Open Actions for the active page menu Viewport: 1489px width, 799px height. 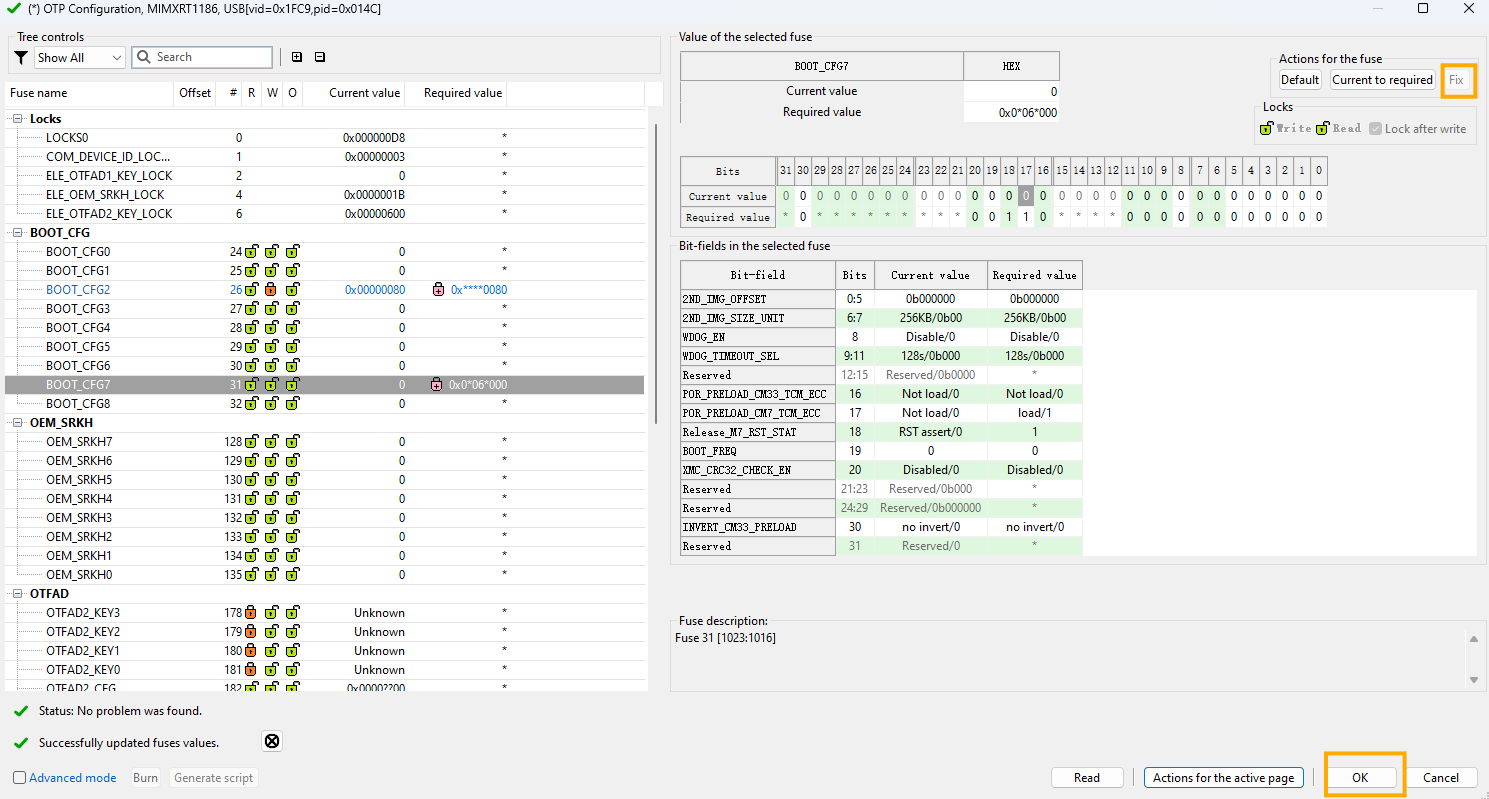click(x=1223, y=778)
